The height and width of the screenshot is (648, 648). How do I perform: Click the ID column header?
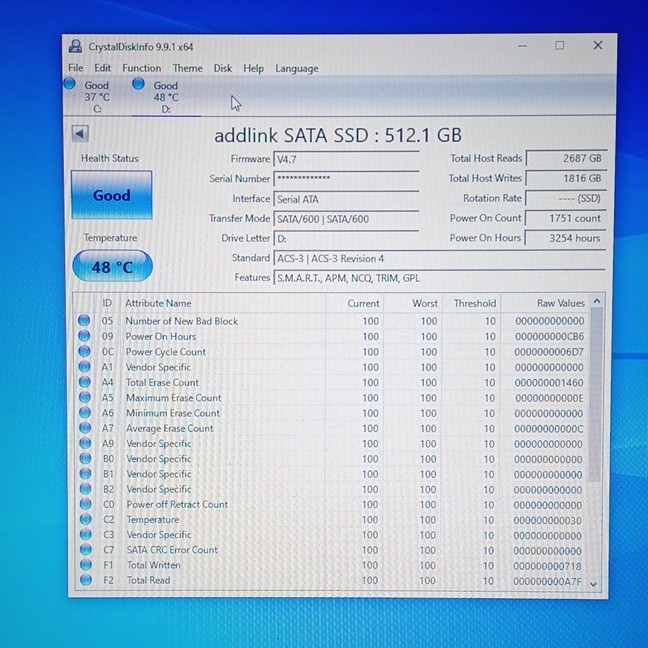coord(107,303)
